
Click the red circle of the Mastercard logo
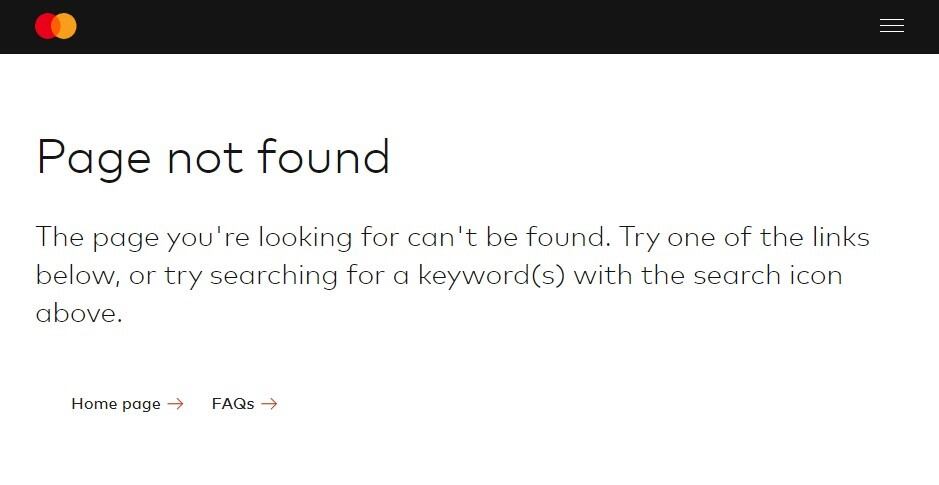(45, 26)
